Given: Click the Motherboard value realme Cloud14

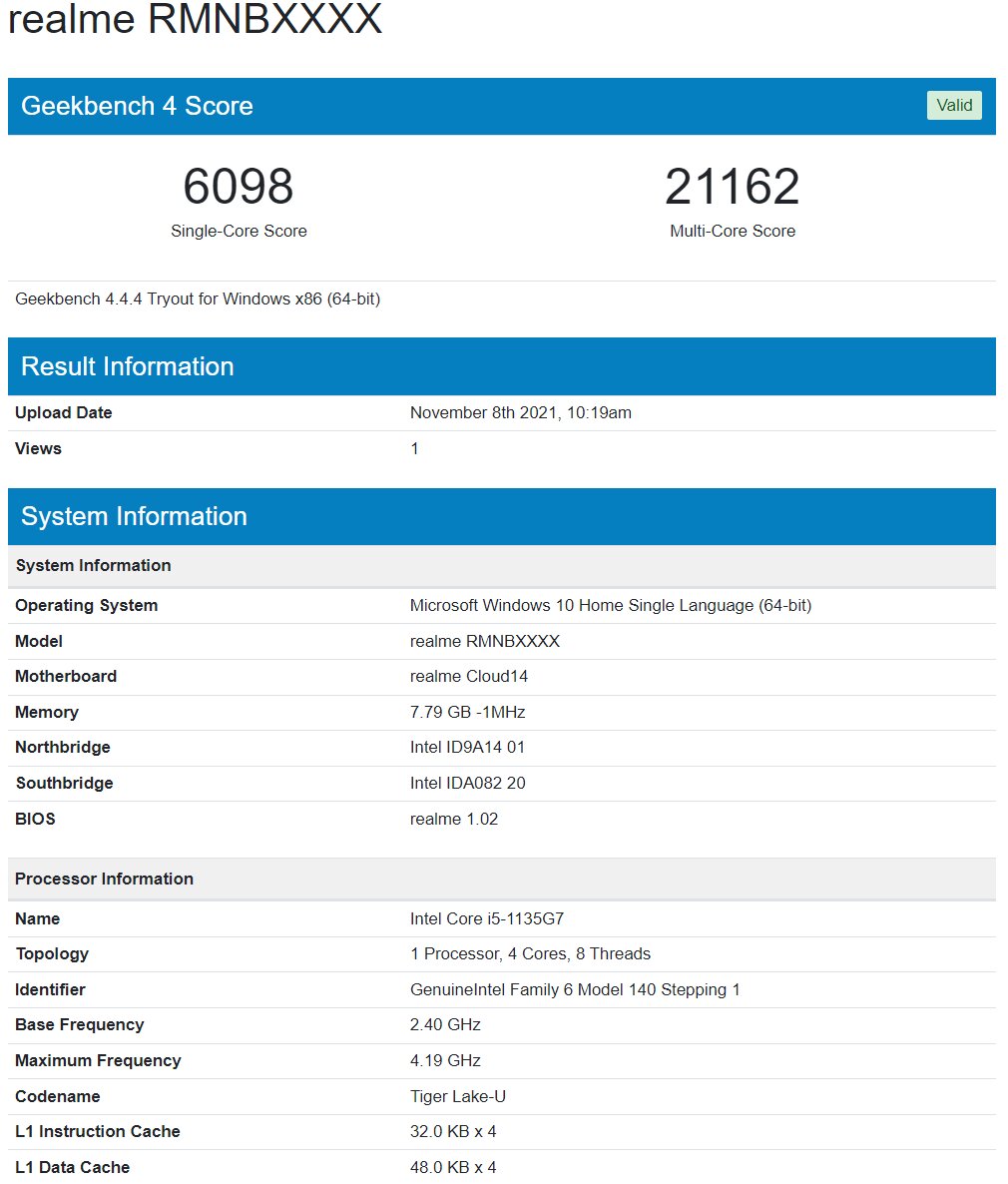Looking at the screenshot, I should click(x=468, y=677).
